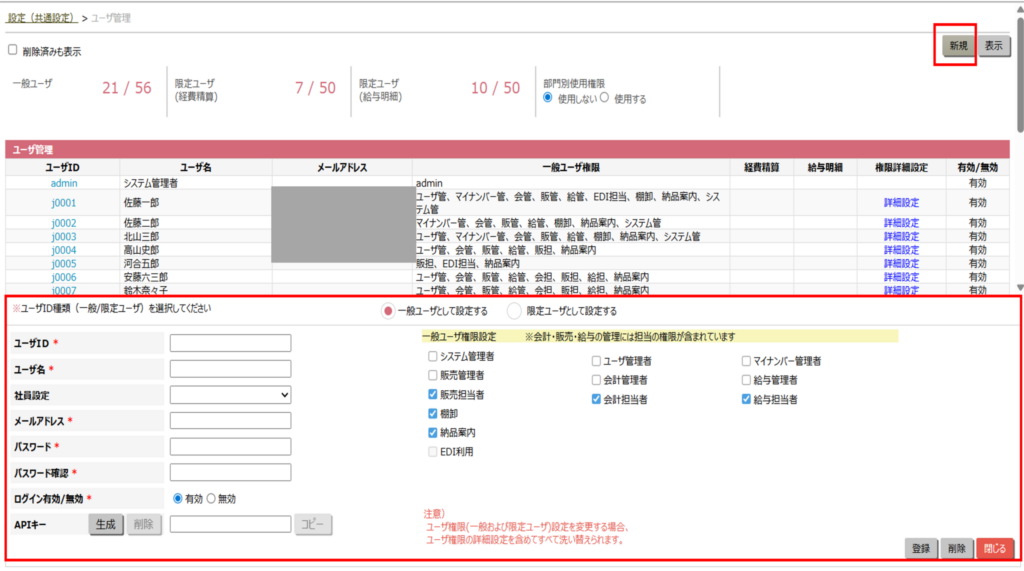Open the 社員設定 dropdown list
The height and width of the screenshot is (571, 1024).
coord(230,395)
